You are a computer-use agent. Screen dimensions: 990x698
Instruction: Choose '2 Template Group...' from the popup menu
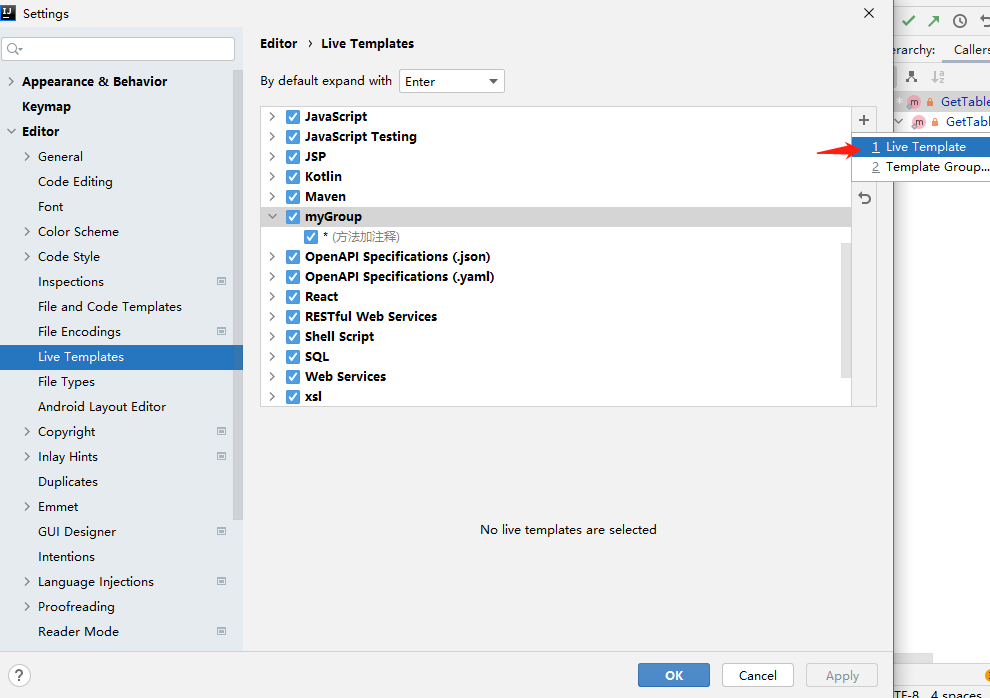(x=921, y=167)
